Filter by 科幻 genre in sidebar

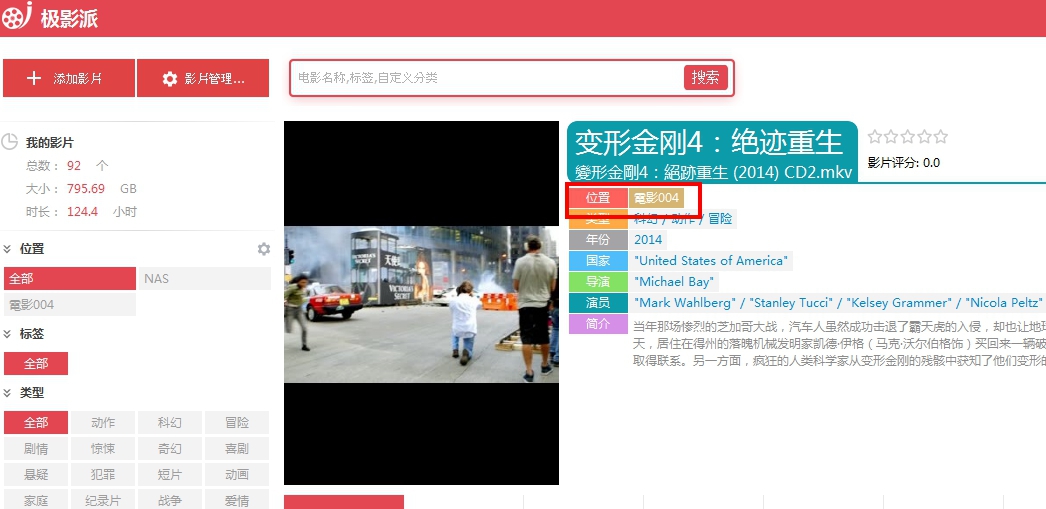169,422
